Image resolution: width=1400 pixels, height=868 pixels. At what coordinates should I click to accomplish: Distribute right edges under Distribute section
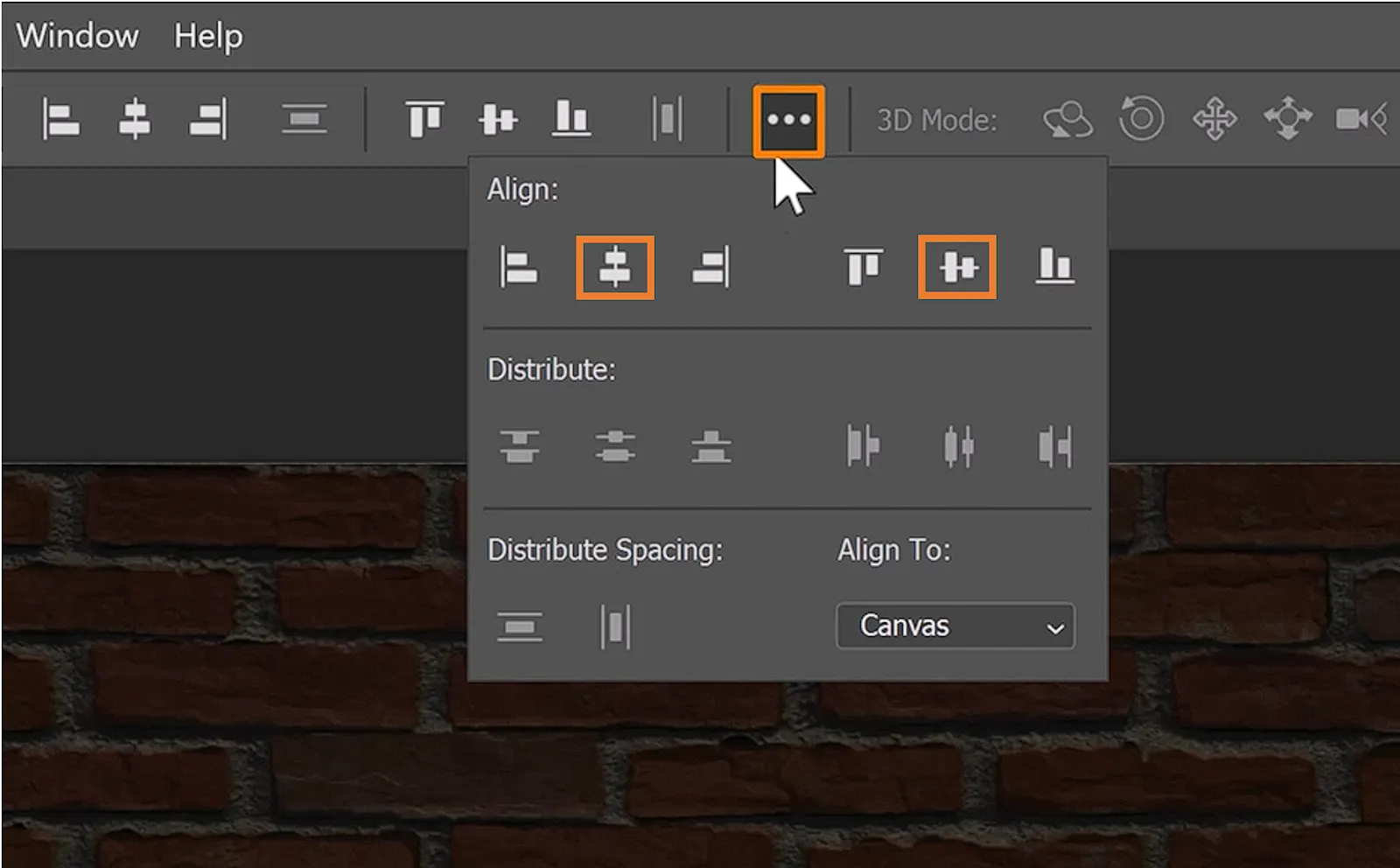(x=1054, y=446)
